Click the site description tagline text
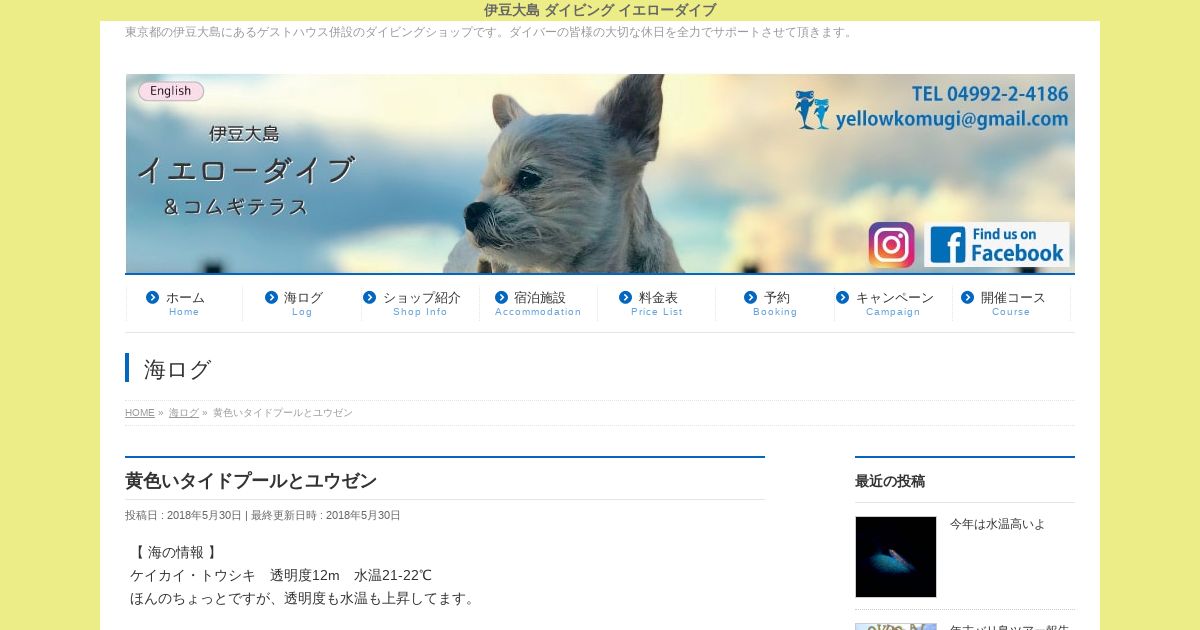The image size is (1200, 630). 491,32
